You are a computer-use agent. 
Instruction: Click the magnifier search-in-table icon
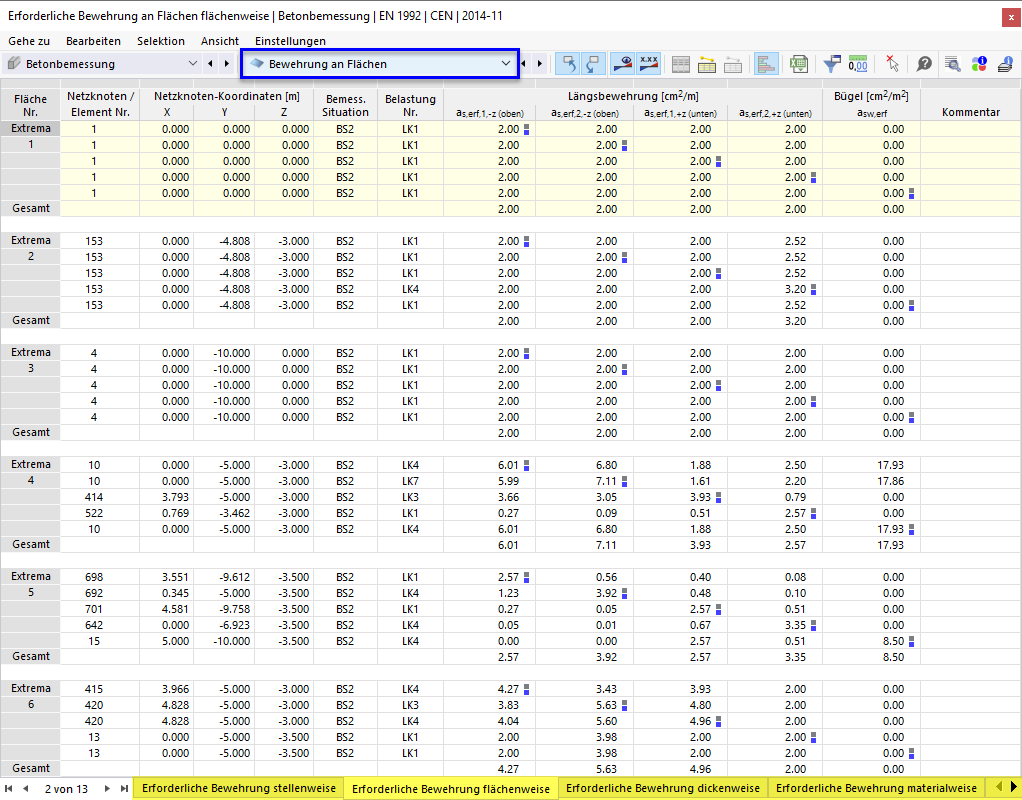[952, 64]
